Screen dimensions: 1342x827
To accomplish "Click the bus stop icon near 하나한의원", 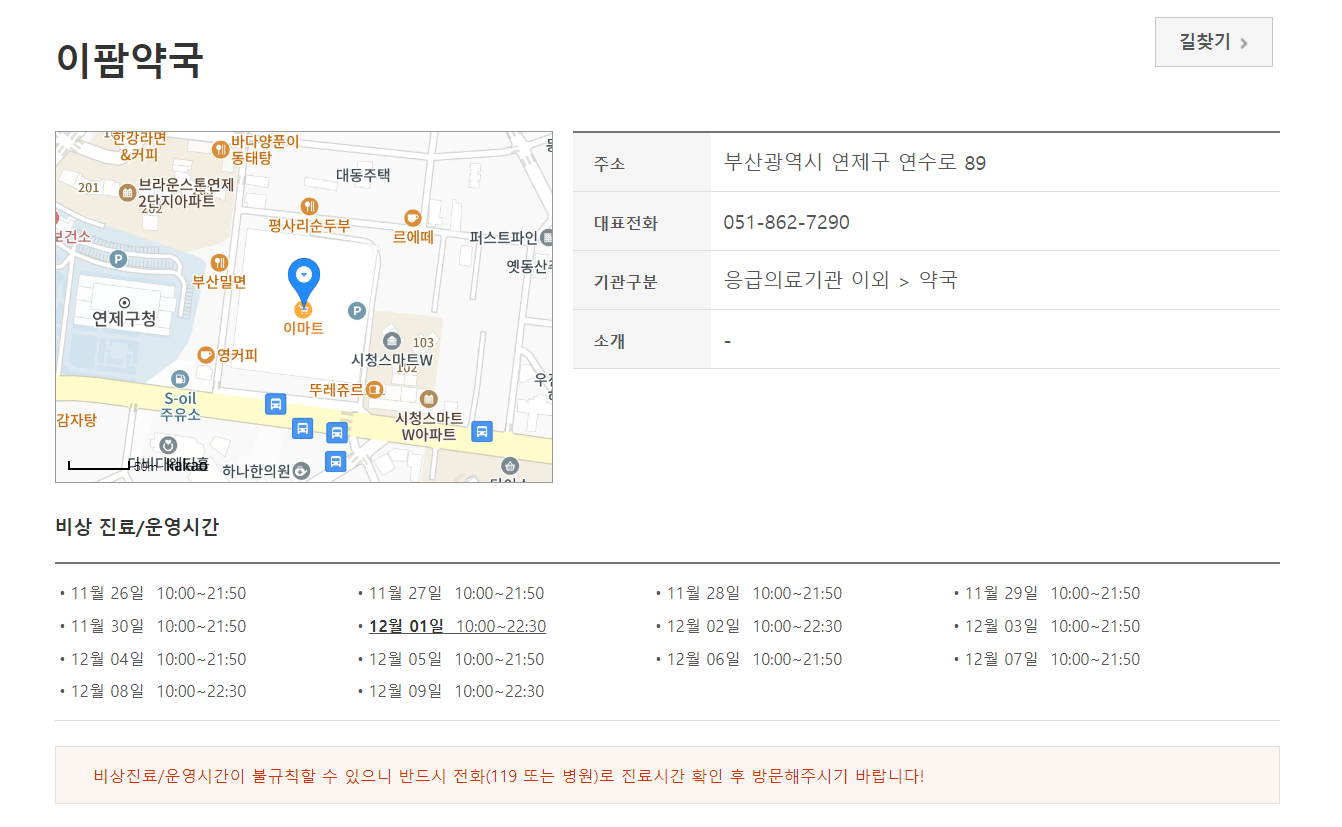I will [x=336, y=459].
